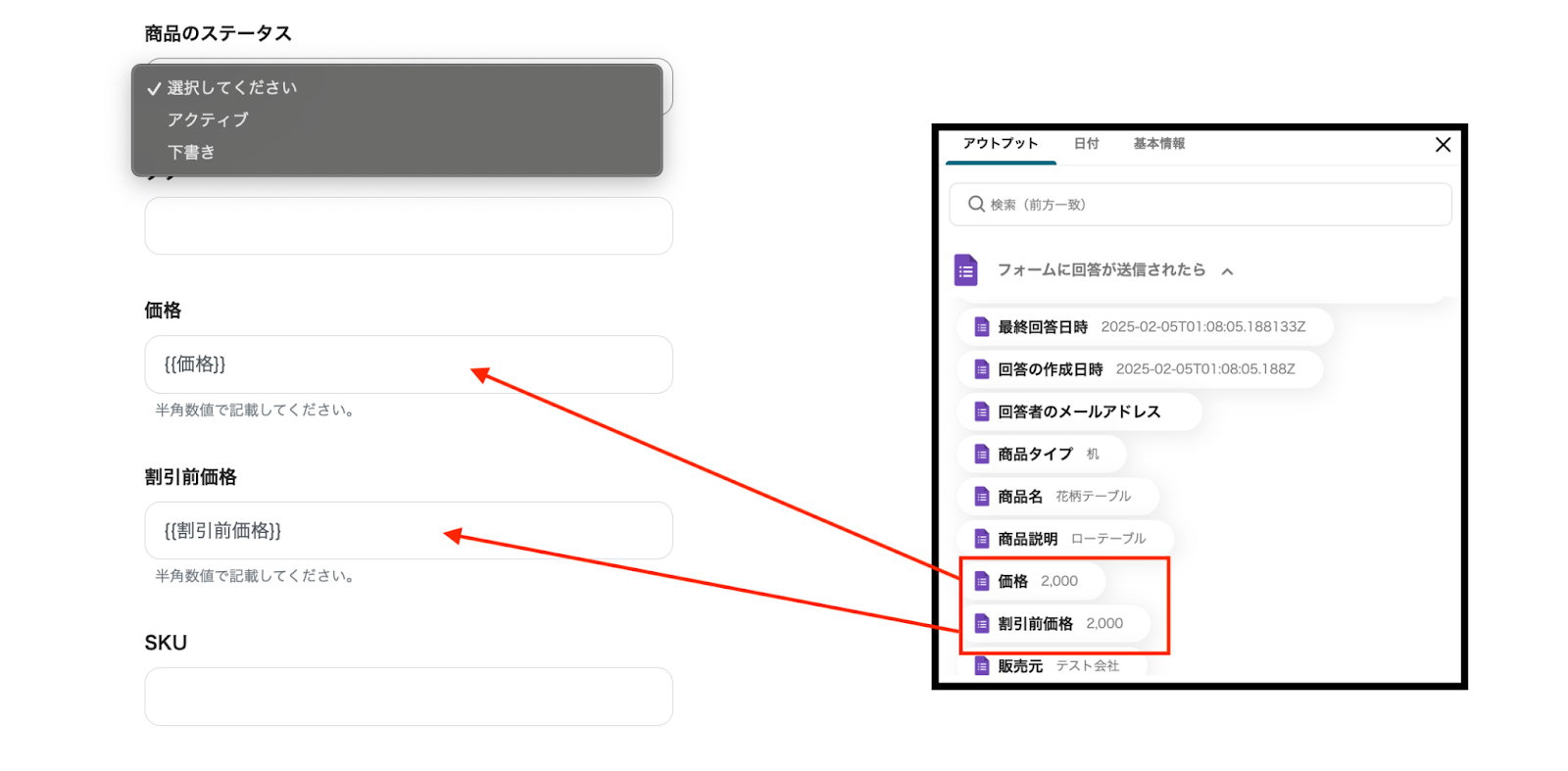Click the form icon next to 割引前価格 output
This screenshot has height=771, width=1568.
981,624
